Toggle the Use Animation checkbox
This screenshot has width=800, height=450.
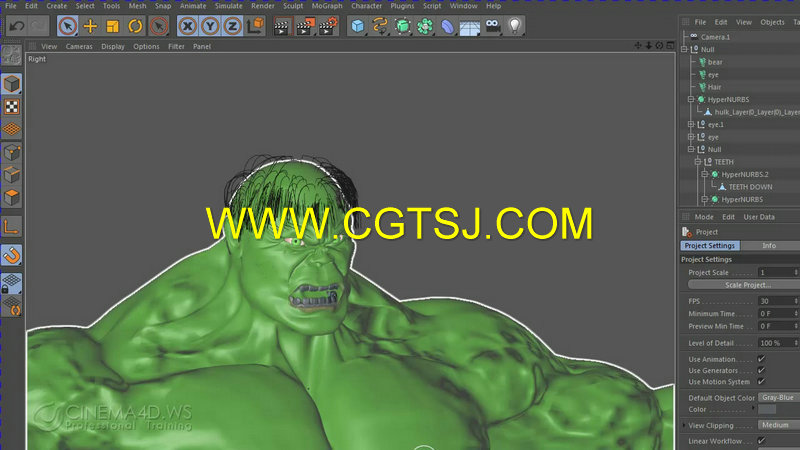761,359
